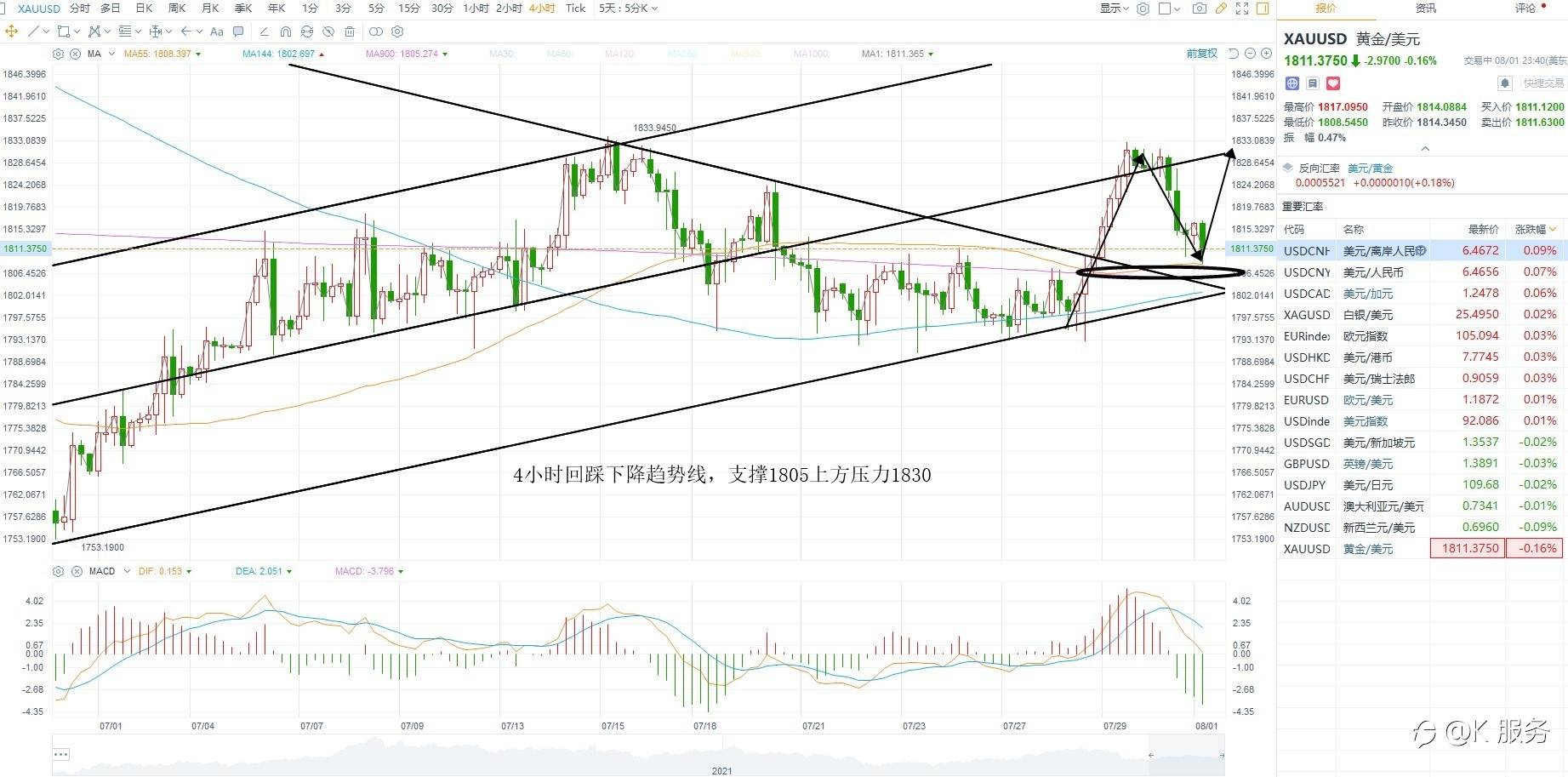Image resolution: width=1568 pixels, height=777 pixels.
Task: Open the 资讯 news tab
Action: [x=1426, y=9]
